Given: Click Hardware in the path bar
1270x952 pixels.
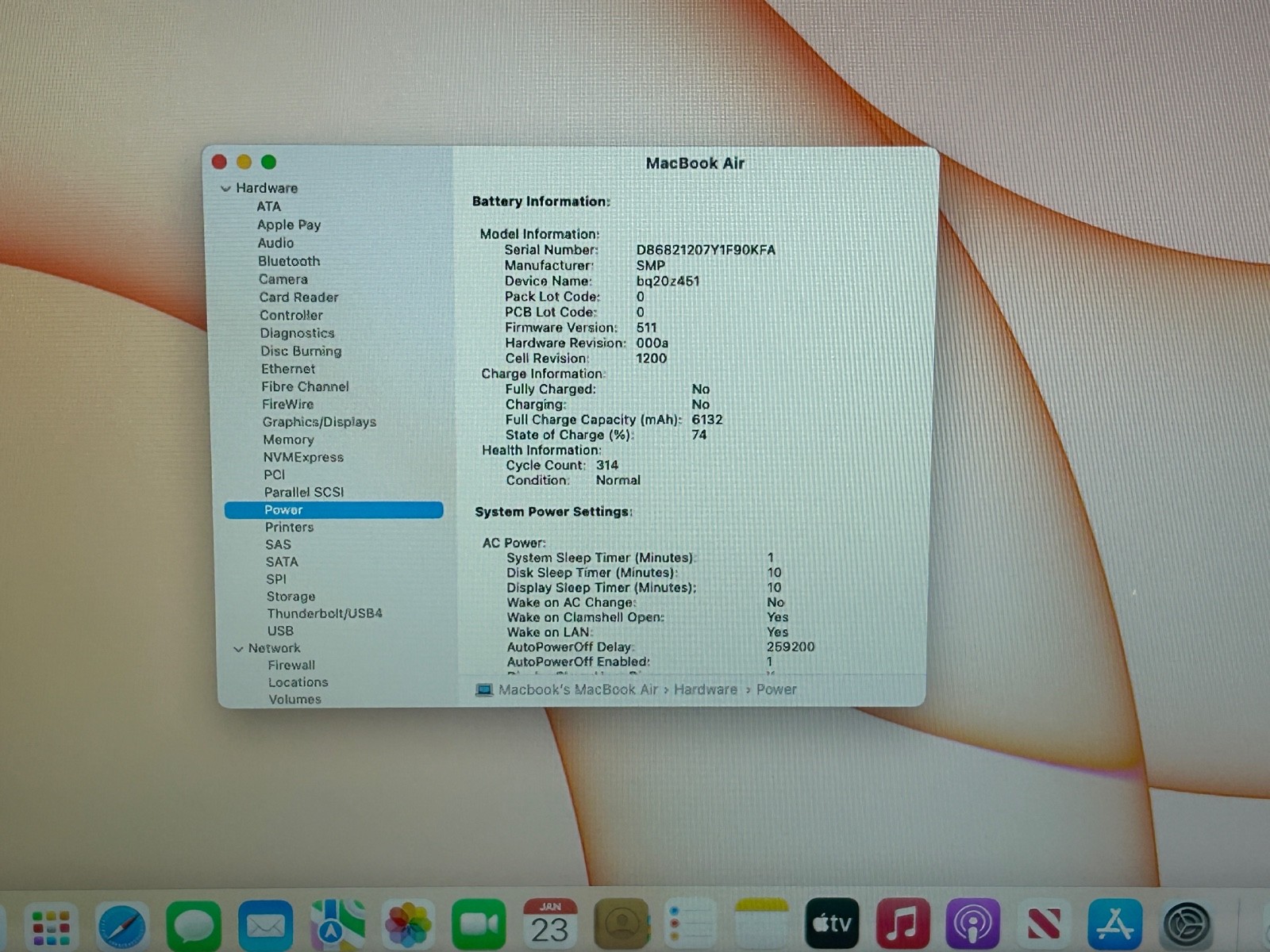Looking at the screenshot, I should click(x=705, y=690).
